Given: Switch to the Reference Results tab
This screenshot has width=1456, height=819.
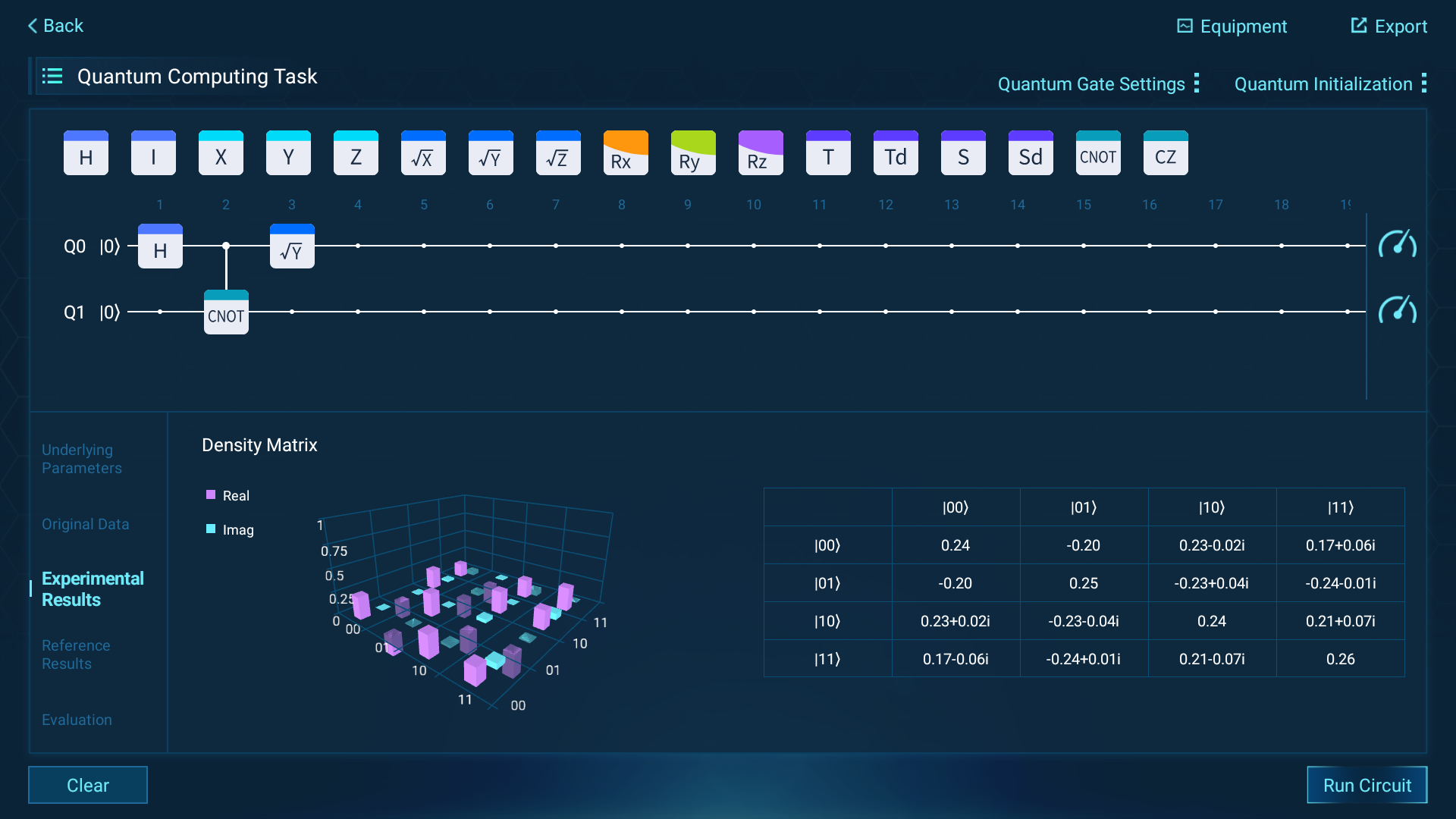Looking at the screenshot, I should pyautogui.click(x=76, y=654).
